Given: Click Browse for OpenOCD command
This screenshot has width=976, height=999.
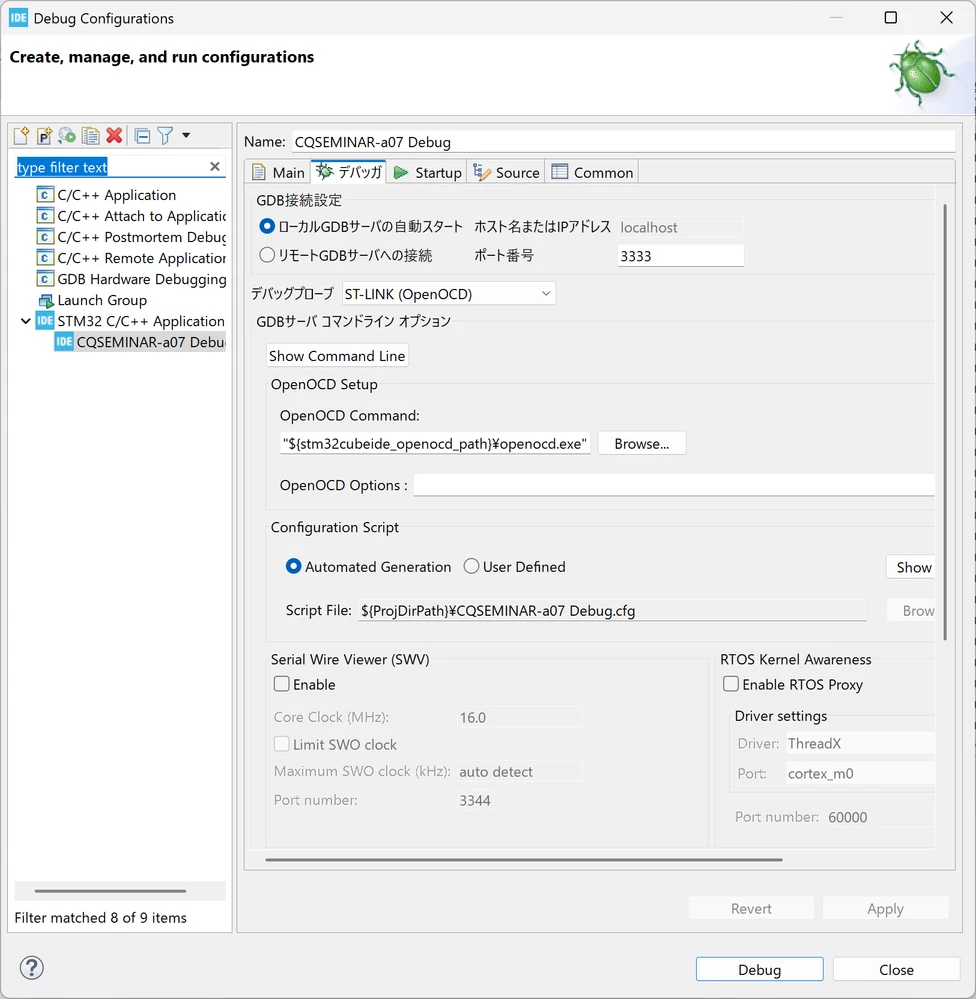Looking at the screenshot, I should pos(642,443).
